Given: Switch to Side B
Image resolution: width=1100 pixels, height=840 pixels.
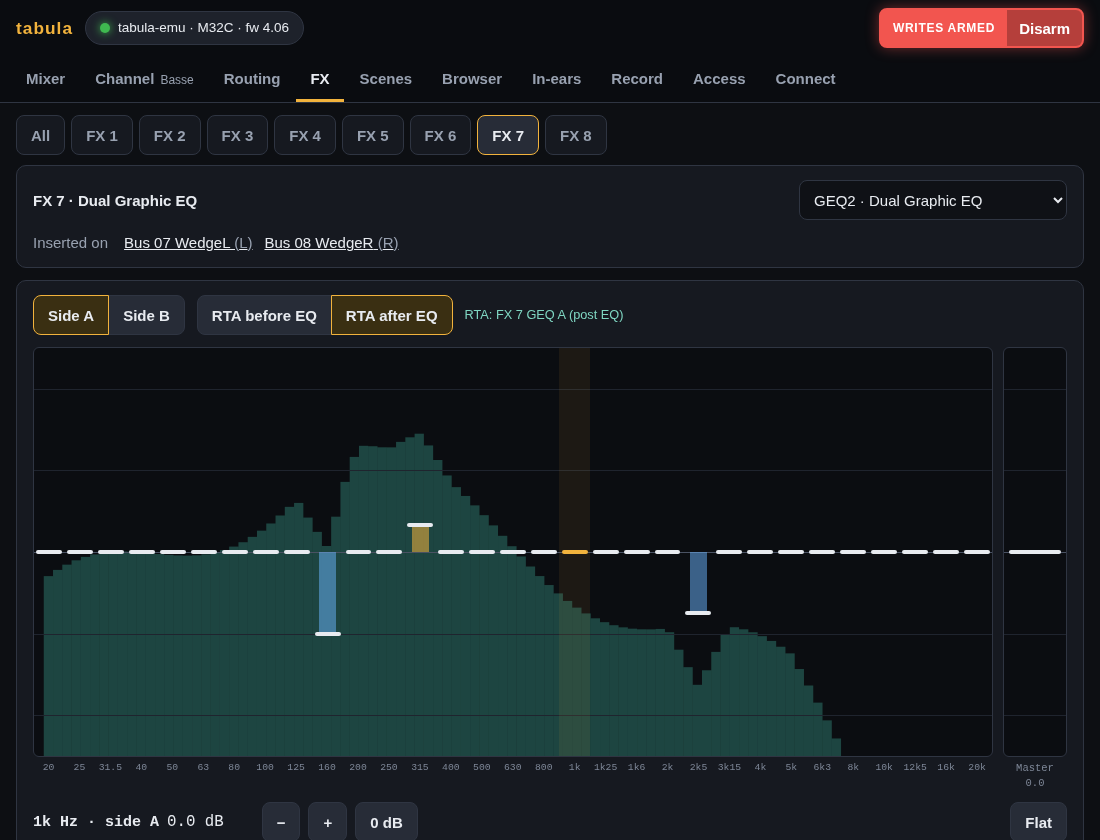Looking at the screenshot, I should (147, 315).
